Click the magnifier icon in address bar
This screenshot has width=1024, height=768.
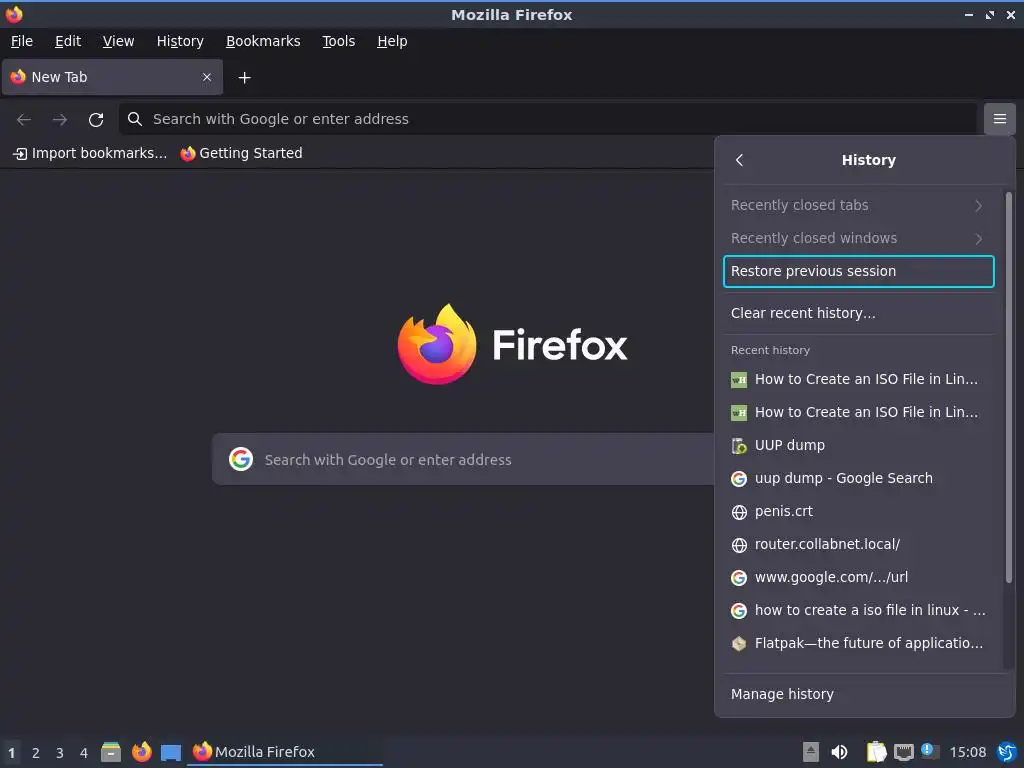[x=135, y=119]
